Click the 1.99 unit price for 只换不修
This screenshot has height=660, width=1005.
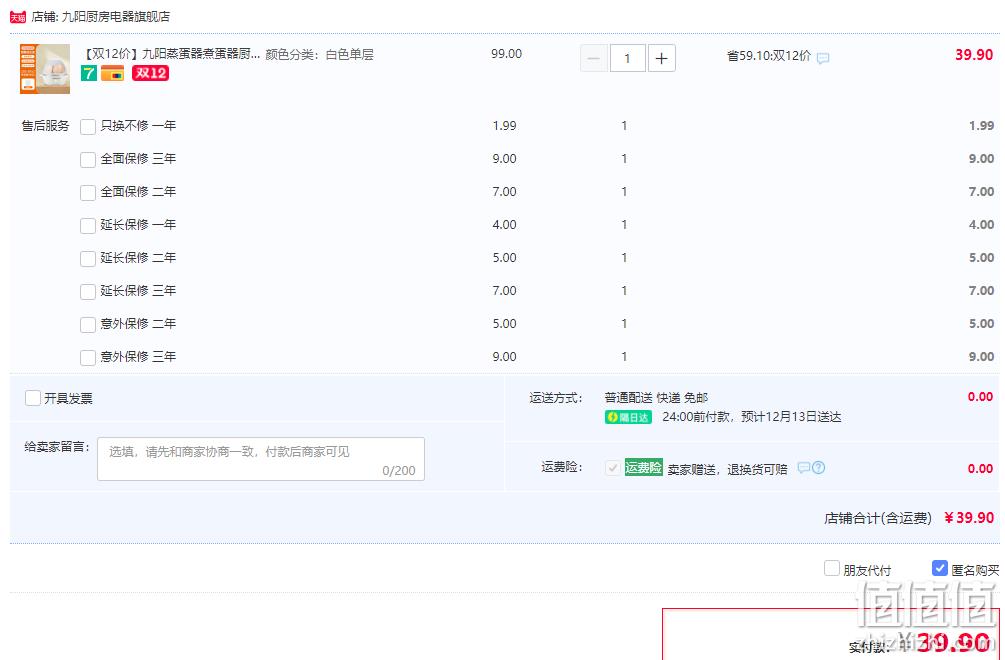(504, 126)
